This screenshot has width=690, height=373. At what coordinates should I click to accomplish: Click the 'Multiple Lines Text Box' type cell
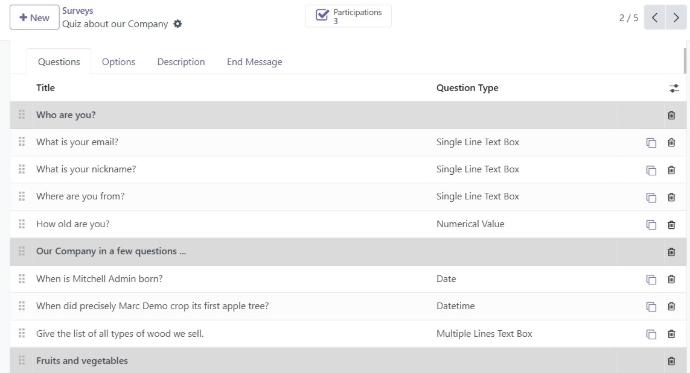coord(484,333)
